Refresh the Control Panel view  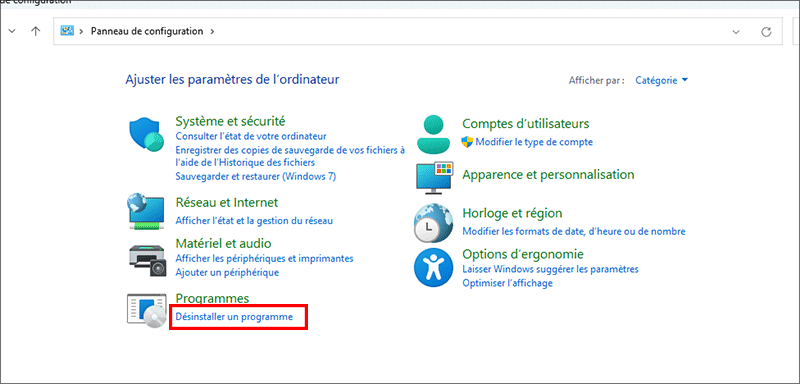point(766,32)
